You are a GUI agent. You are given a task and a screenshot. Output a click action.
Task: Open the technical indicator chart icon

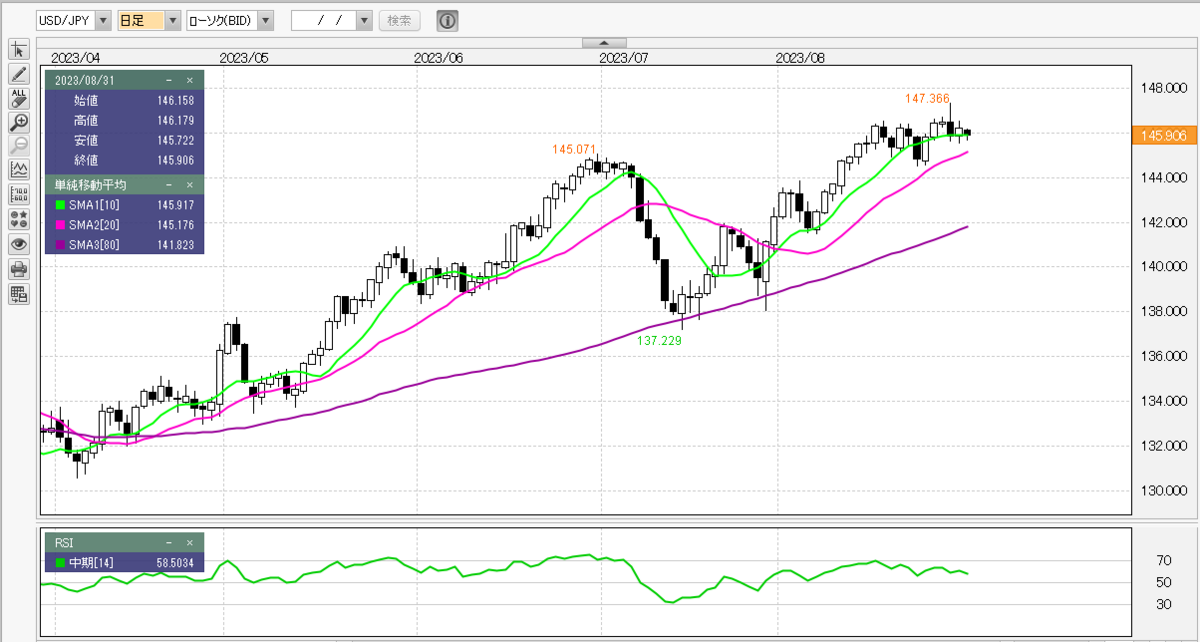[x=19, y=171]
